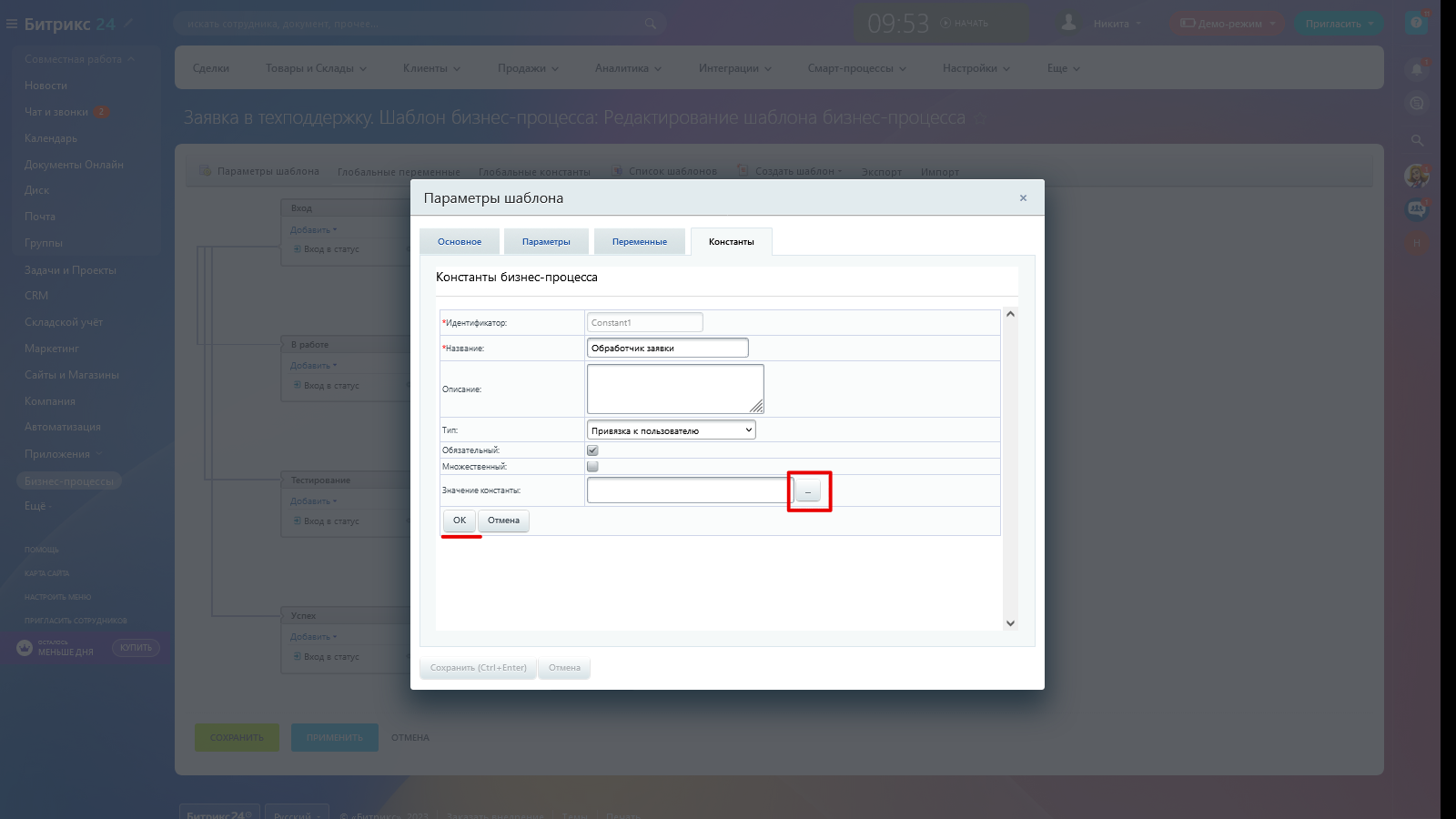
Task: Open Глобальные переменные toolbar item
Action: click(399, 172)
